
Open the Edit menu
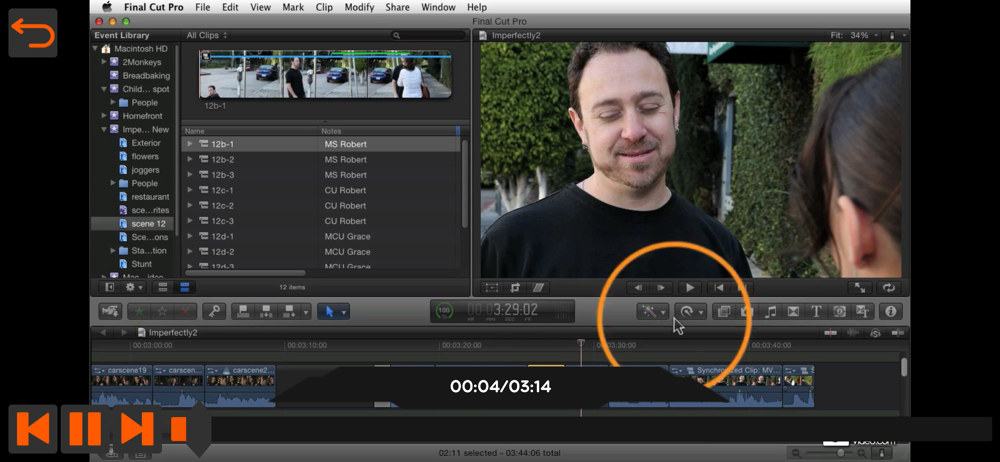(230, 7)
